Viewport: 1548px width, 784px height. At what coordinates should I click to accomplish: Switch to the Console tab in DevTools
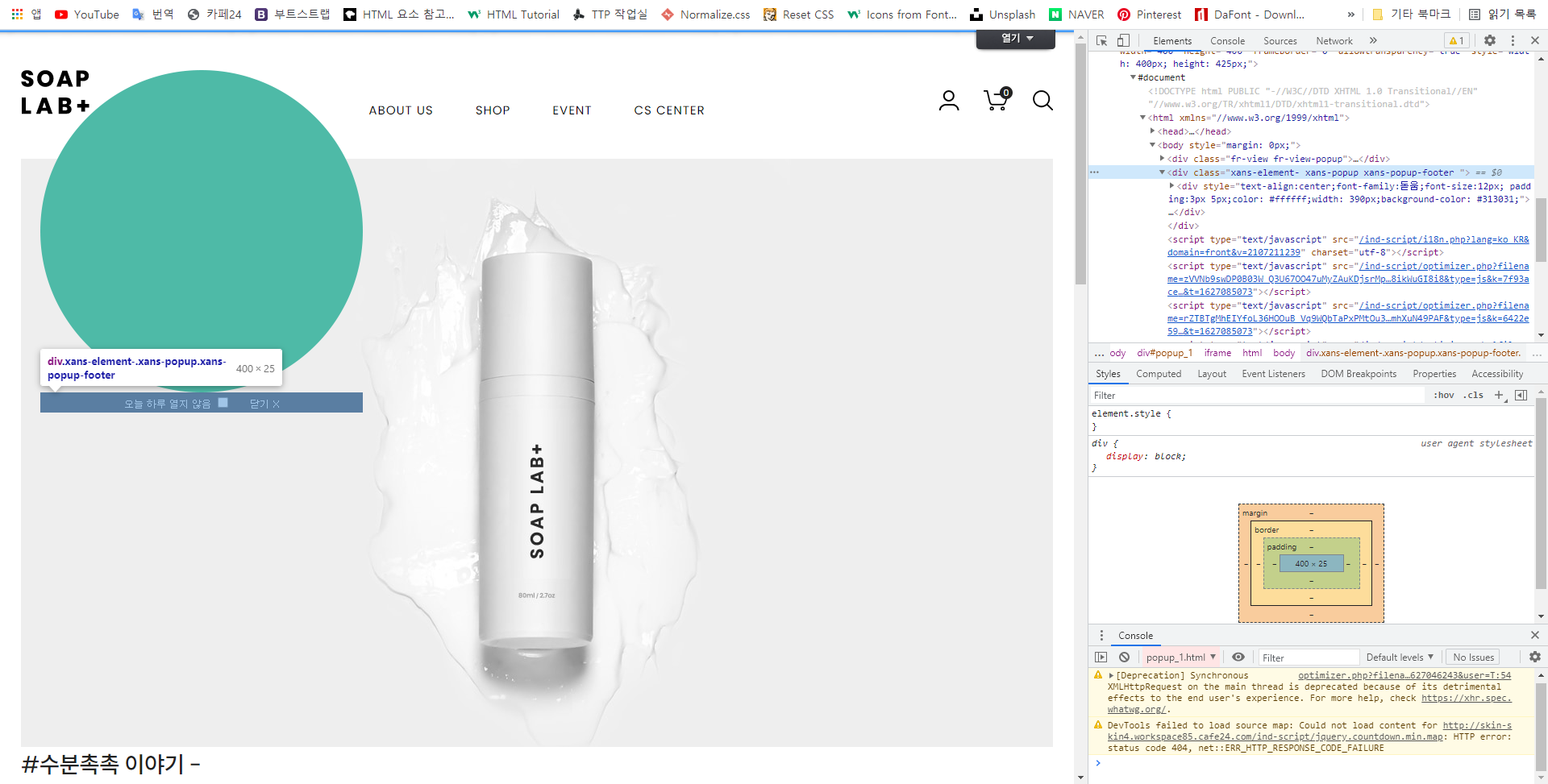pos(1227,40)
